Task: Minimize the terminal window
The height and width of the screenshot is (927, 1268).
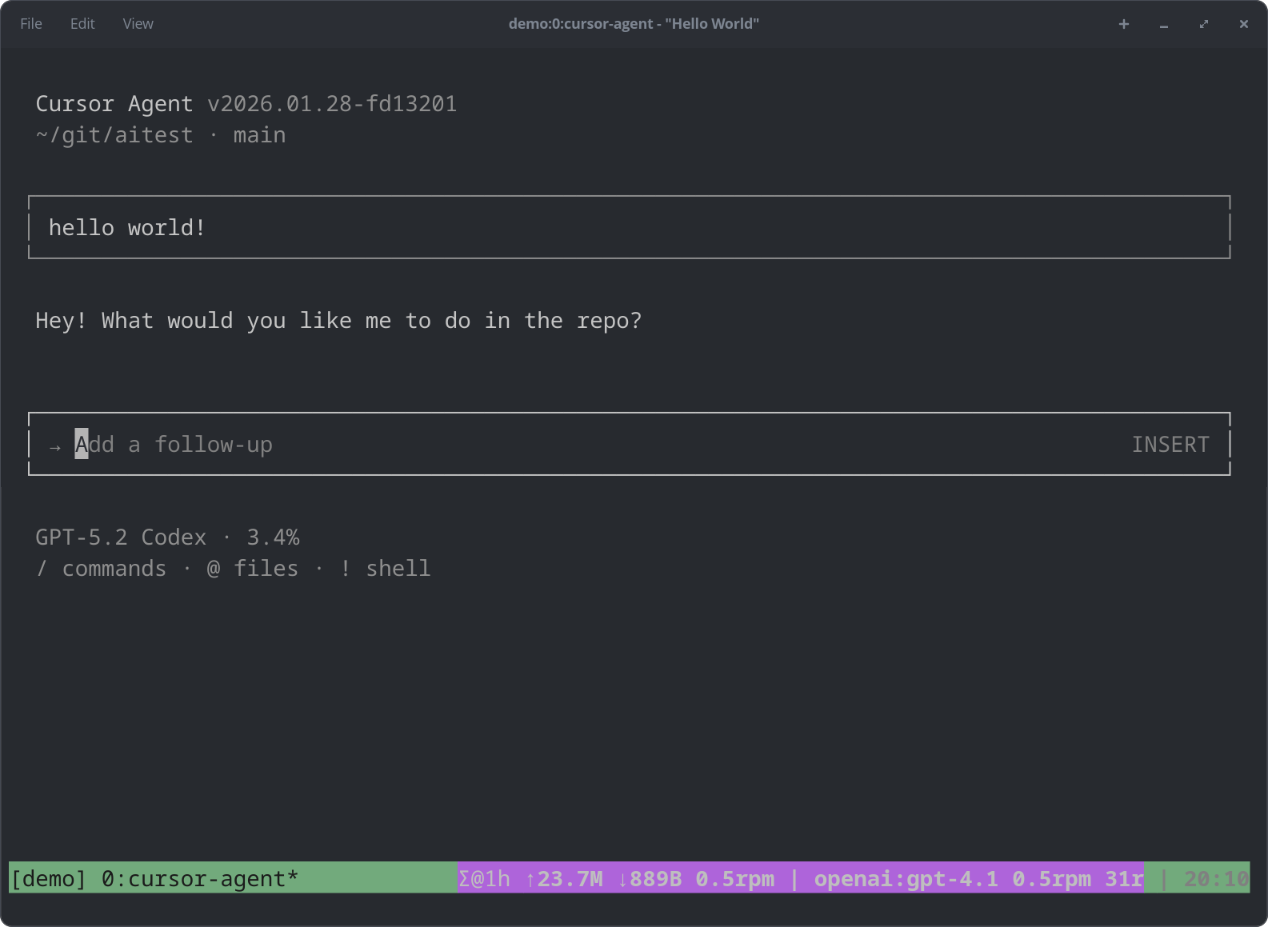Action: coord(1164,24)
